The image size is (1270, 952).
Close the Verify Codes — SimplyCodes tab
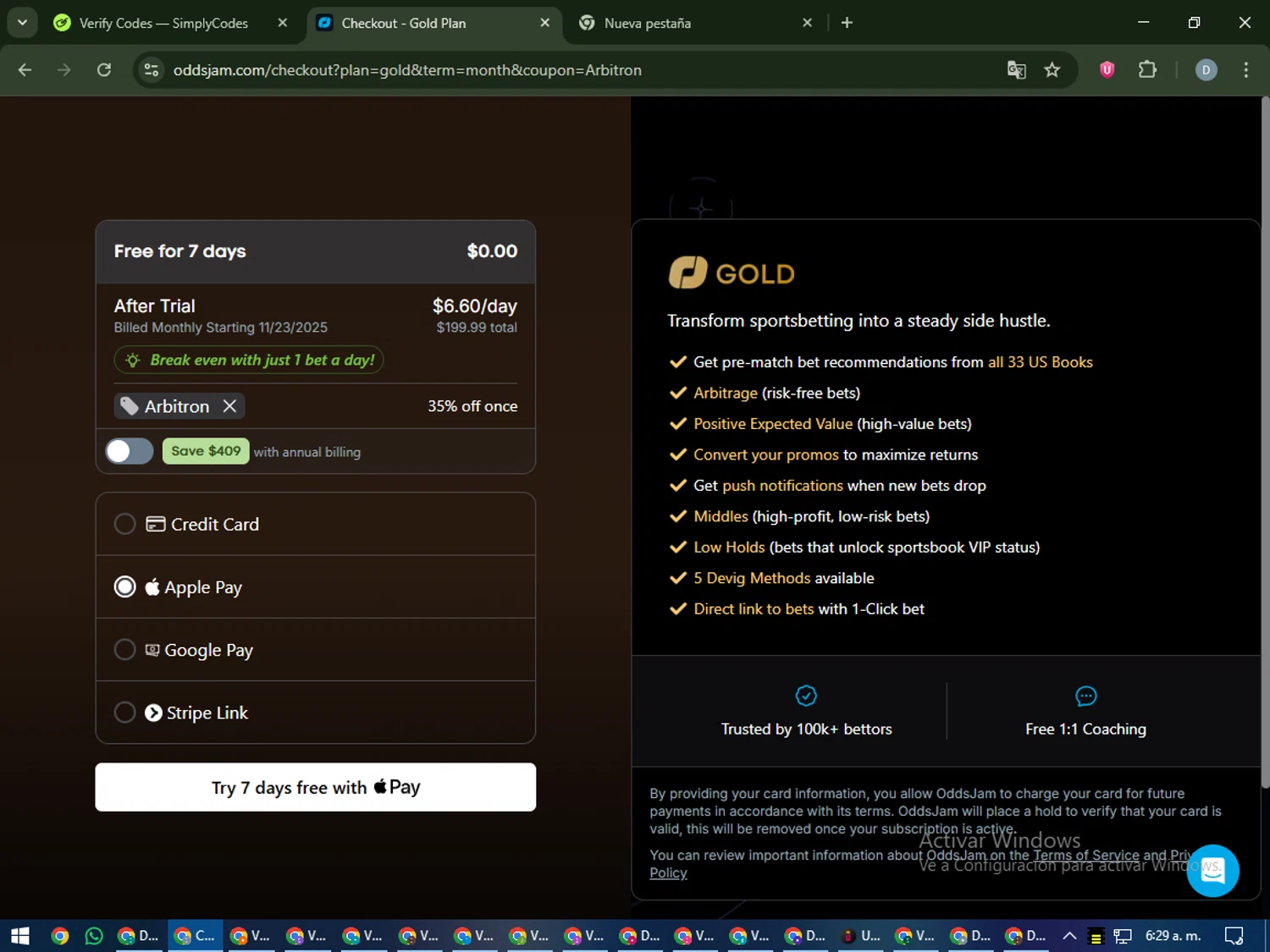(x=283, y=23)
